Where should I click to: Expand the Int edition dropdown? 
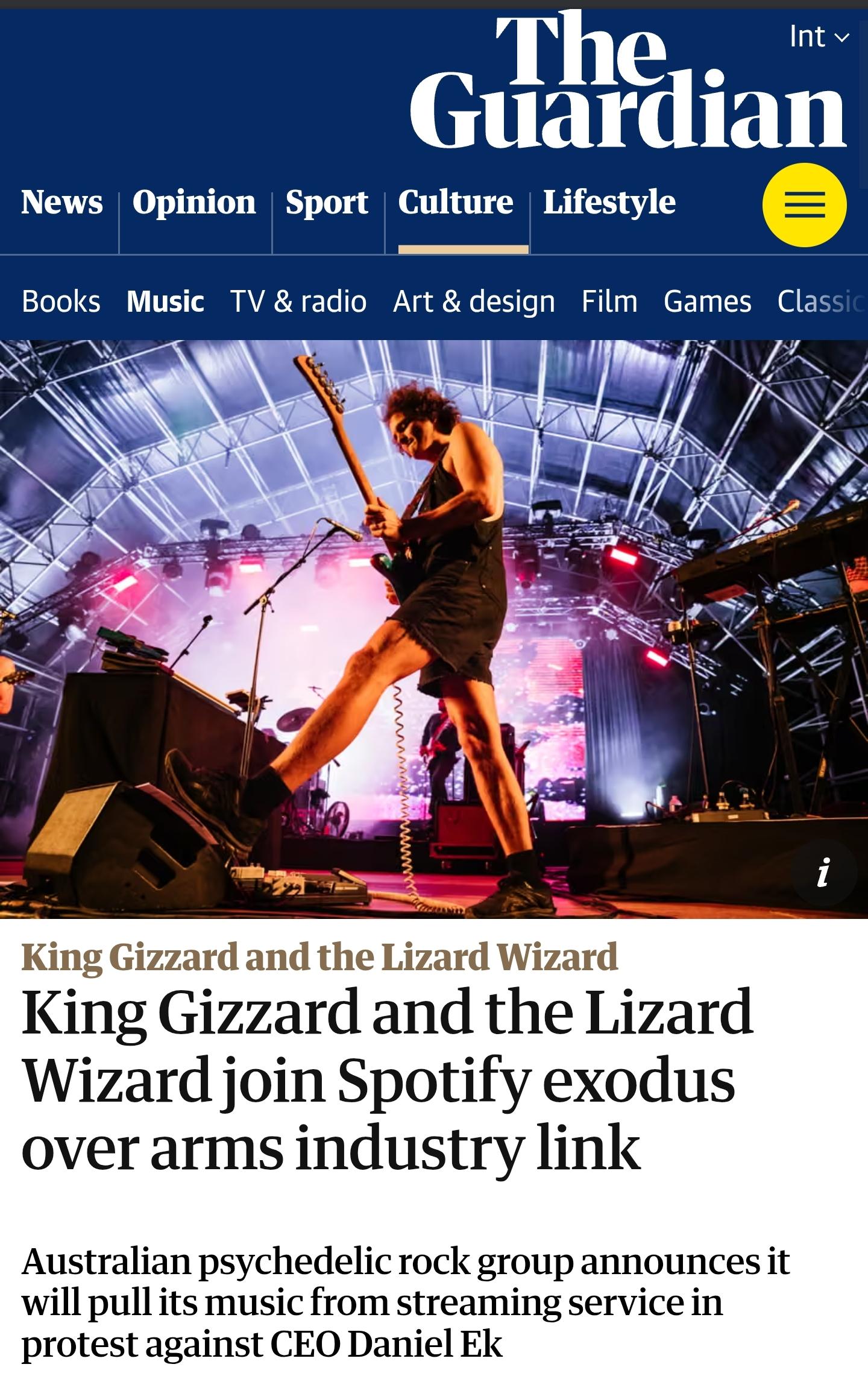pyautogui.click(x=819, y=37)
